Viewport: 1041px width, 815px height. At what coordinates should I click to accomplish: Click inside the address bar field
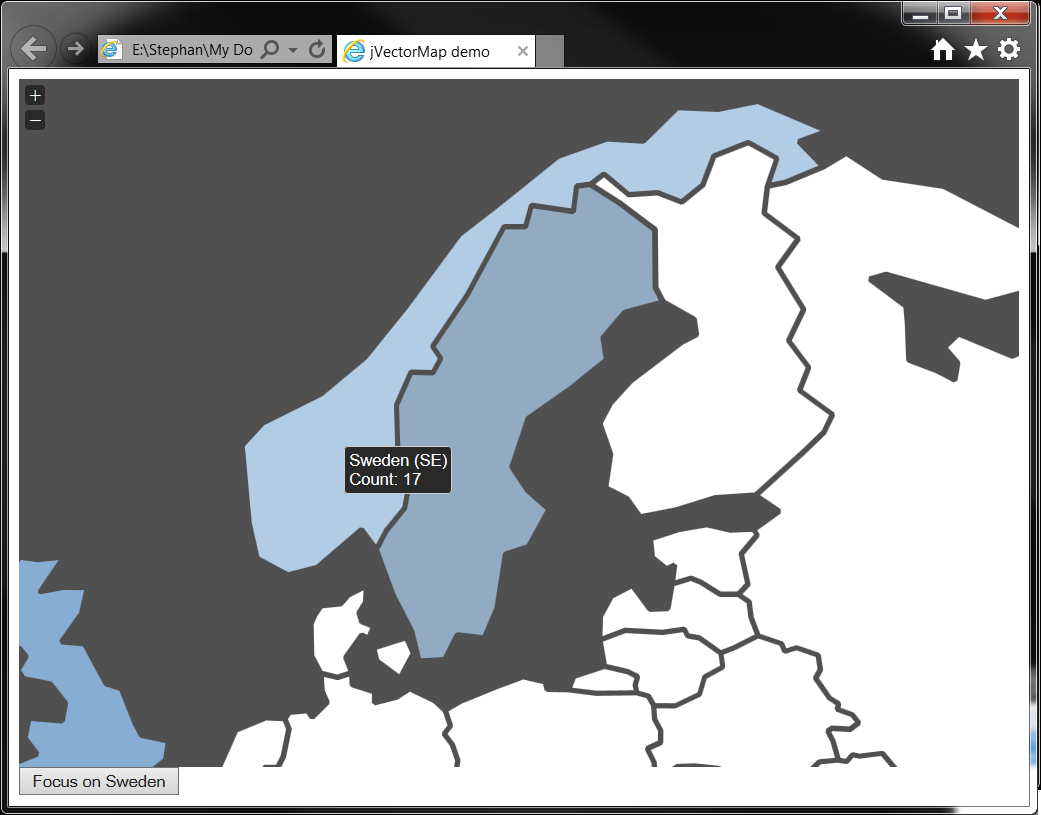click(x=190, y=48)
